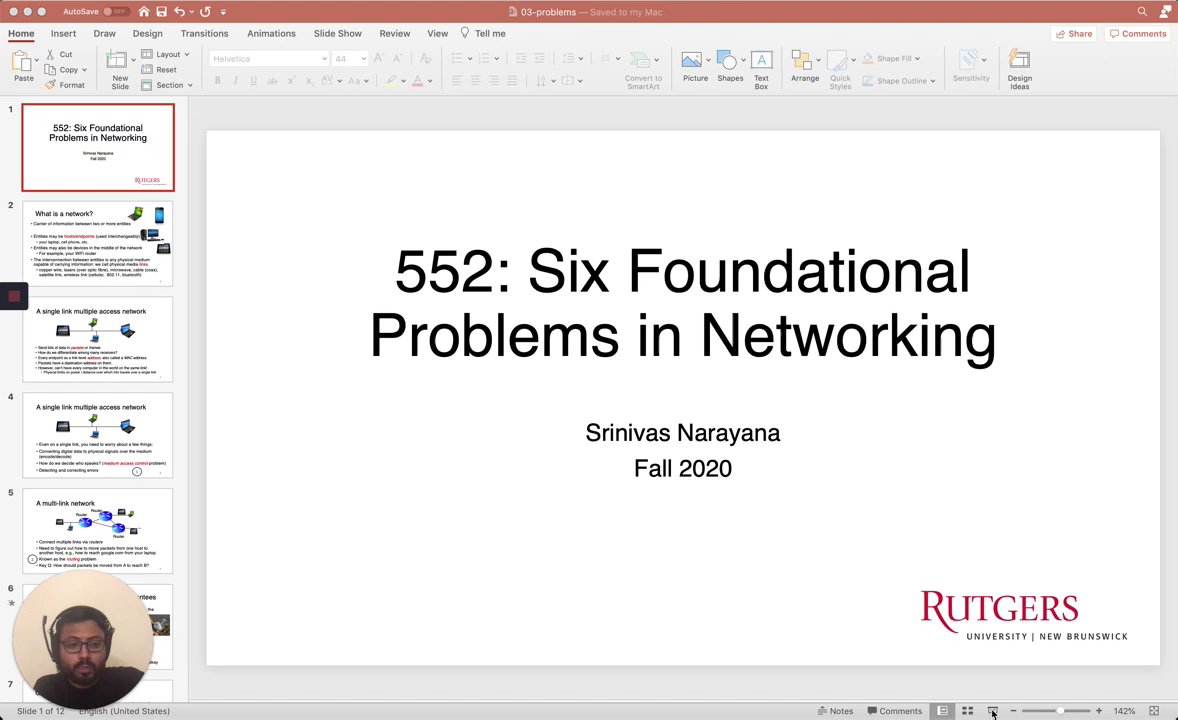Open the Shape Fill dropdown
The height and width of the screenshot is (720, 1178).
click(891, 58)
